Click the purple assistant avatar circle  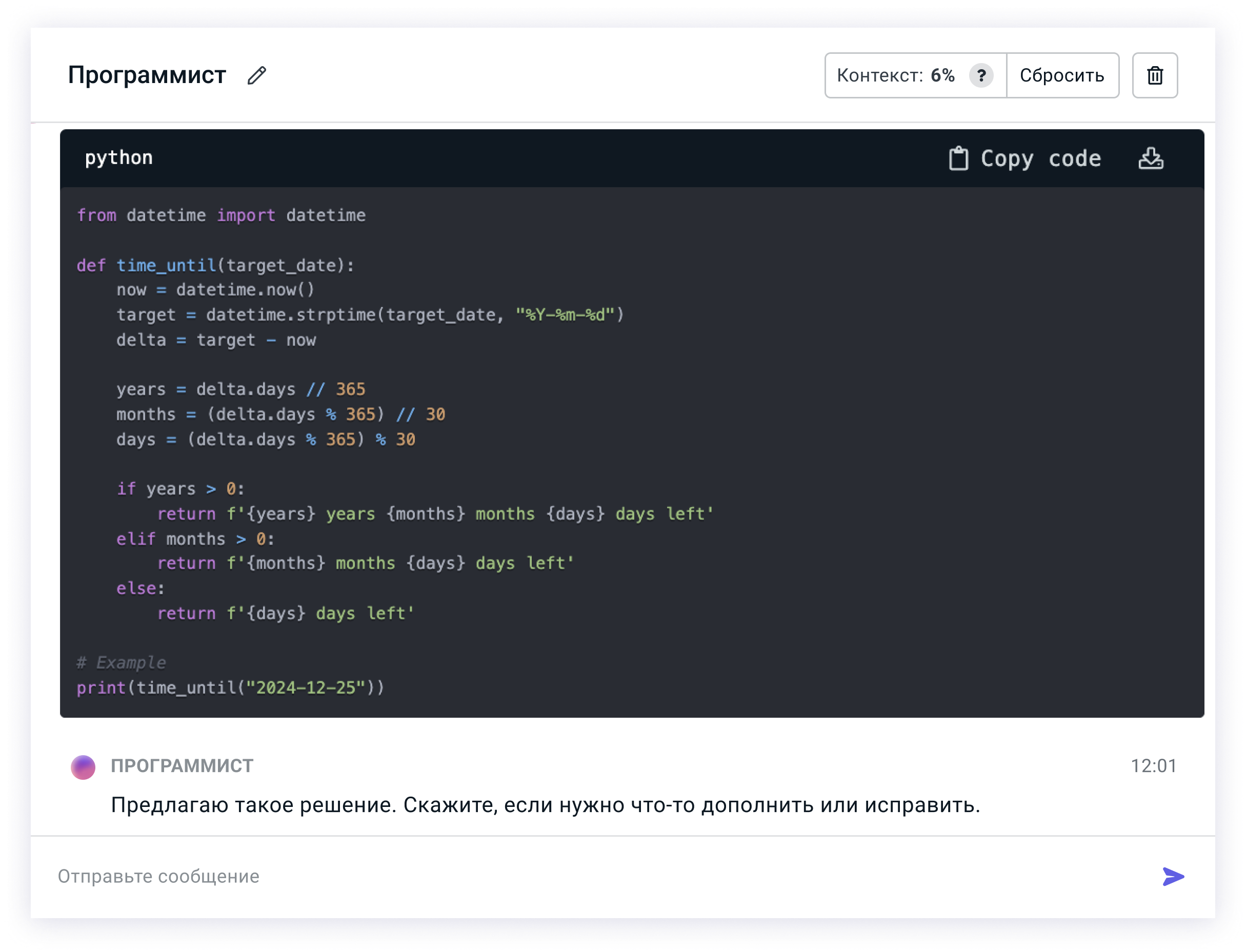[x=83, y=767]
